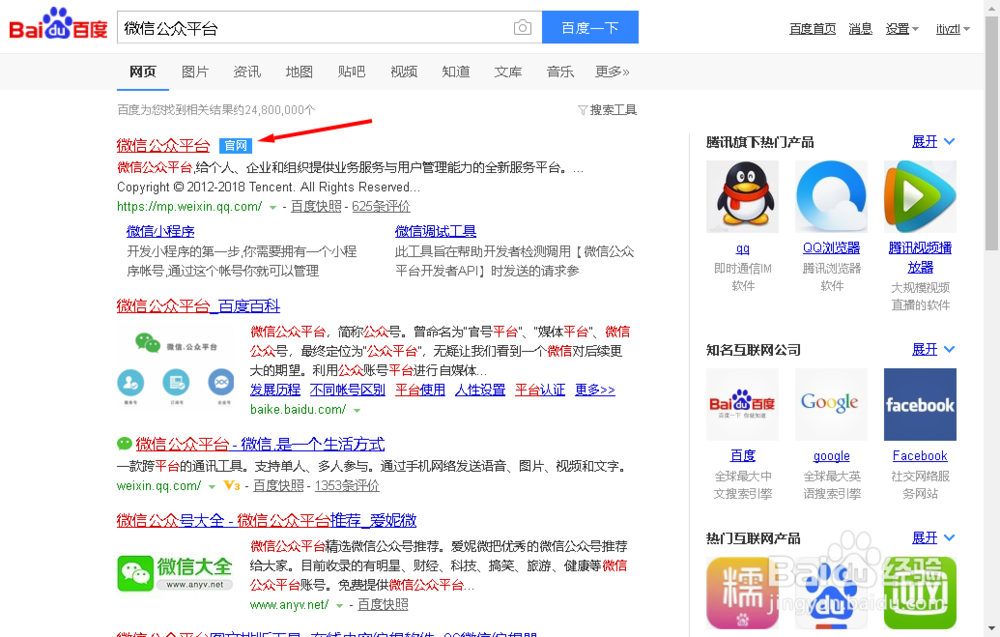Click the green WeChat icon before third result
Image resolution: width=1000 pixels, height=637 pixels.
tap(124, 443)
